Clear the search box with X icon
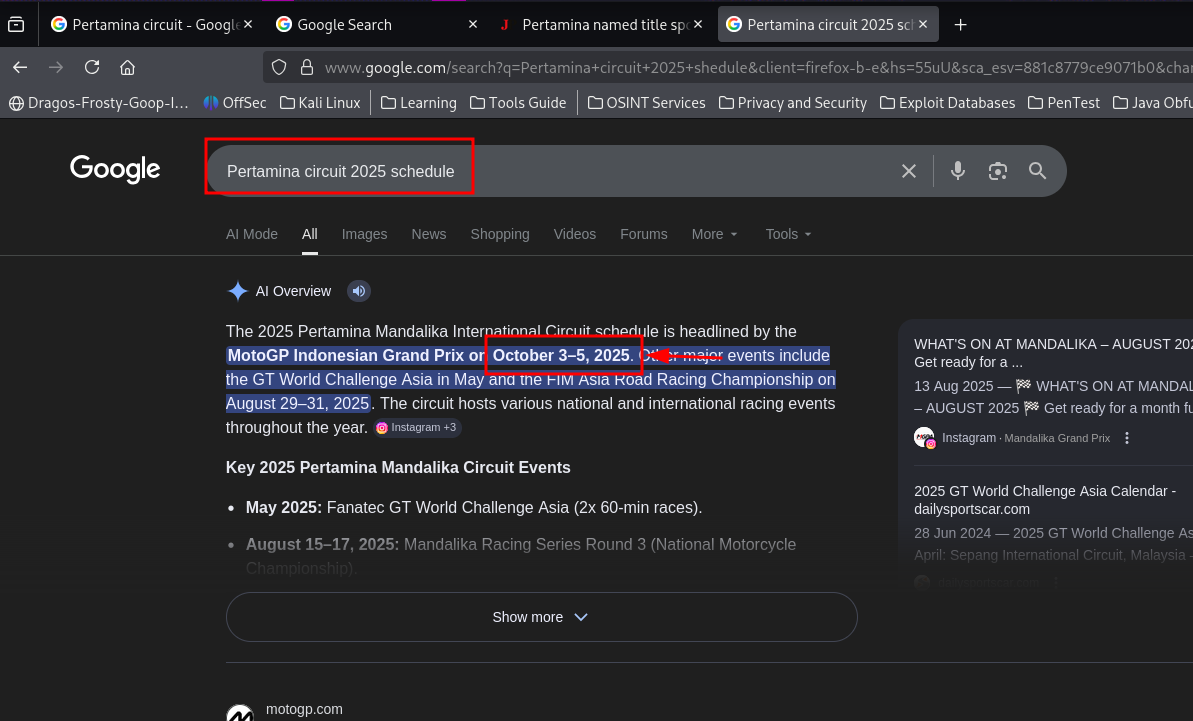 (x=908, y=171)
